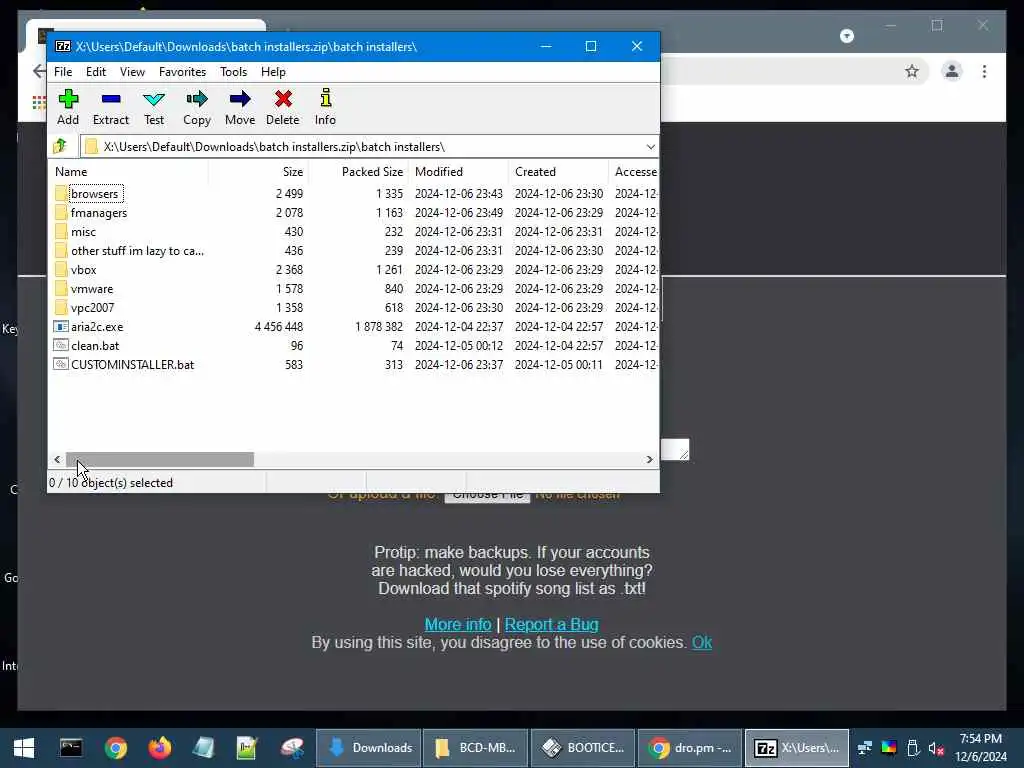
Task: Select the clean.bat file icon
Action: point(61,345)
